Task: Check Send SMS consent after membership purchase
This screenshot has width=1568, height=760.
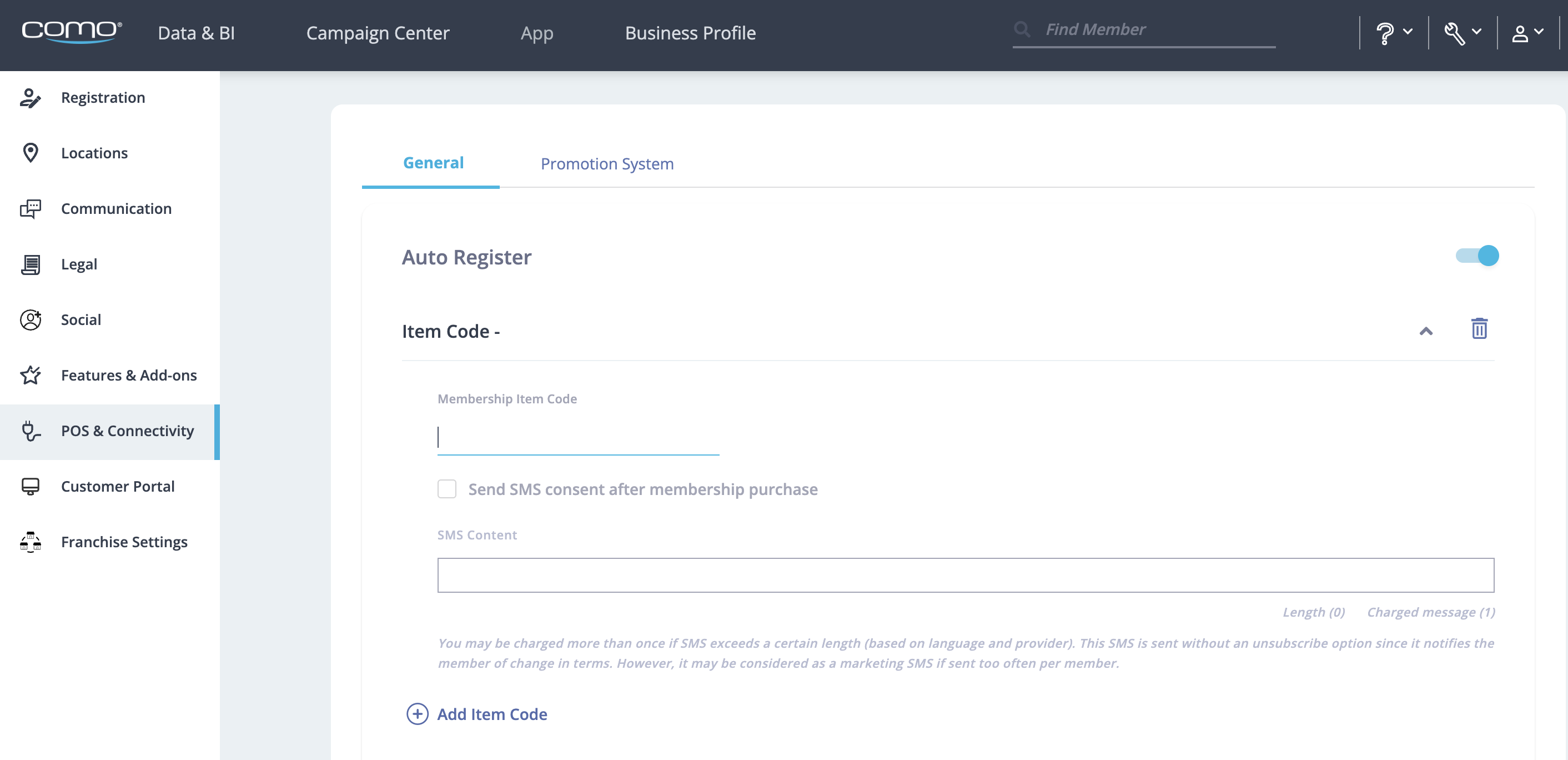Action: 447,489
